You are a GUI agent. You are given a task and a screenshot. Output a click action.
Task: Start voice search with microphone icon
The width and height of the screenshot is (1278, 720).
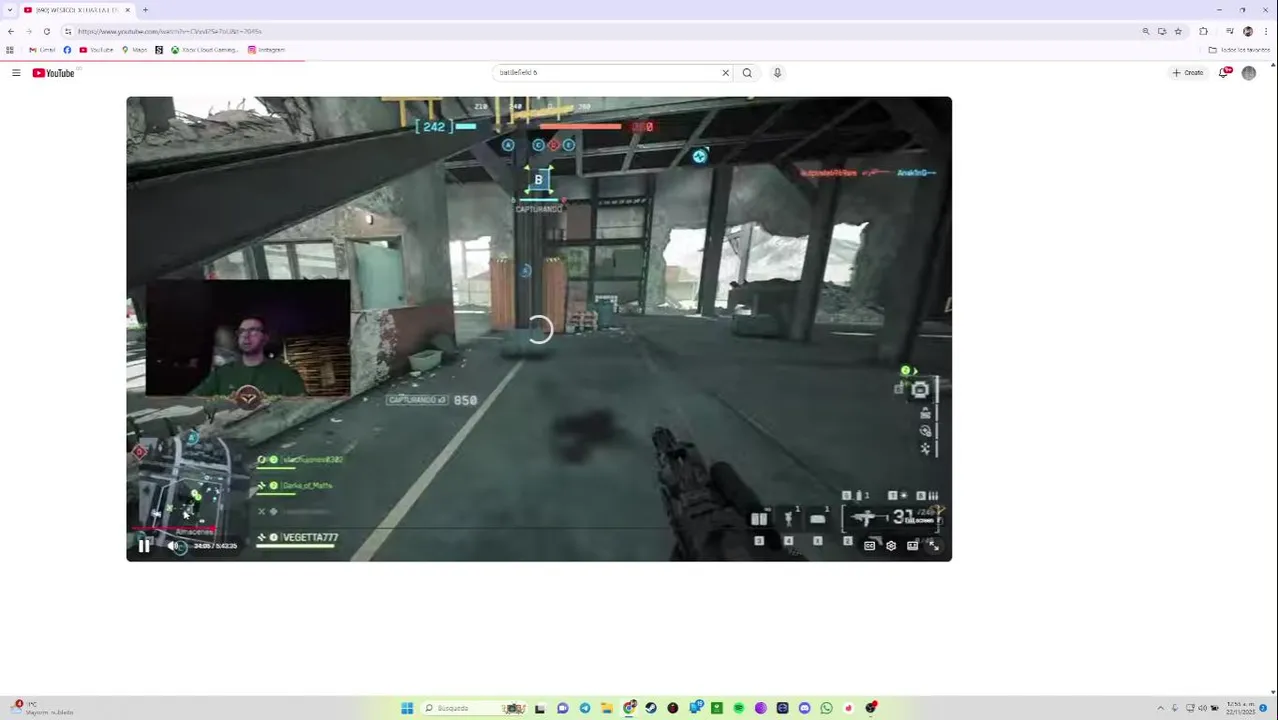[777, 73]
